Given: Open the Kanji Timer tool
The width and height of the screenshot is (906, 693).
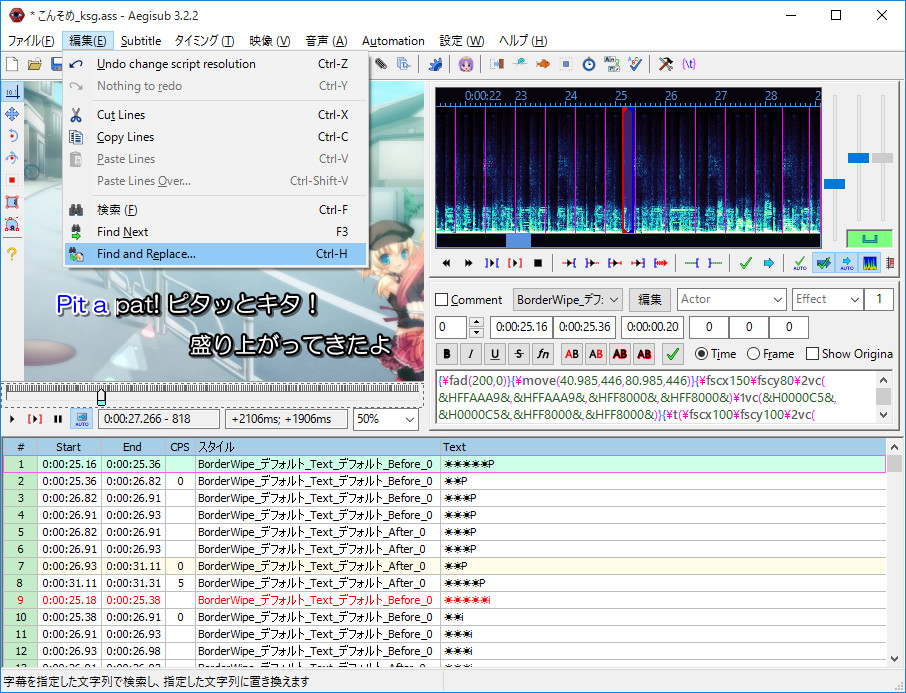Looking at the screenshot, I should click(x=612, y=64).
